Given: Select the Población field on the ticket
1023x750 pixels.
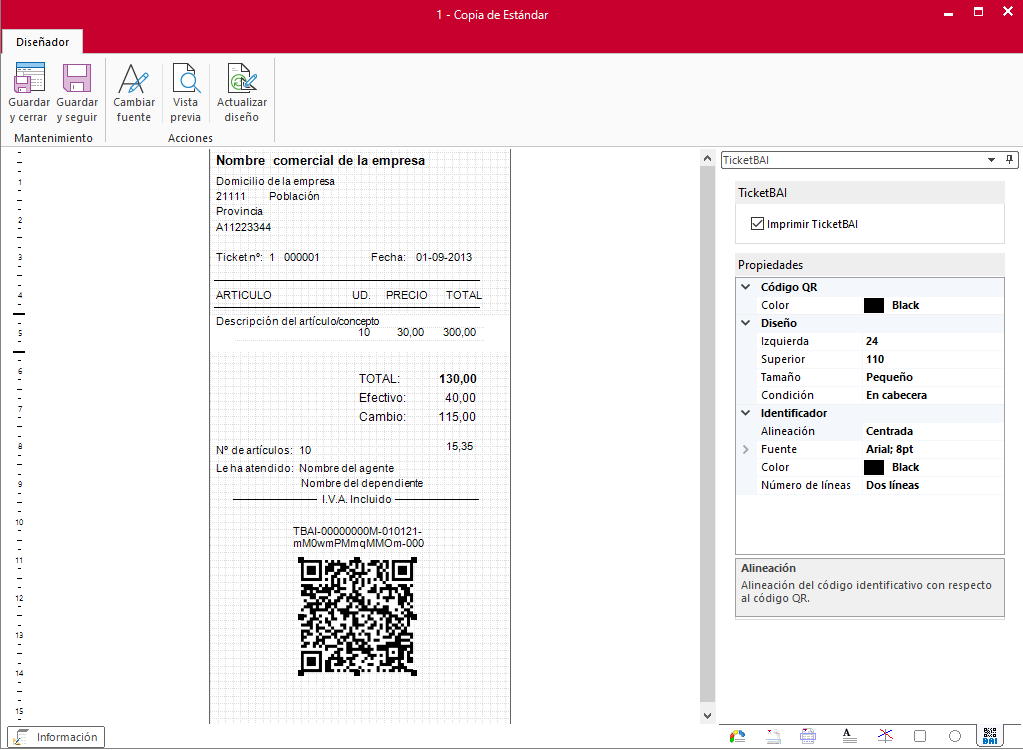Looking at the screenshot, I should [294, 196].
